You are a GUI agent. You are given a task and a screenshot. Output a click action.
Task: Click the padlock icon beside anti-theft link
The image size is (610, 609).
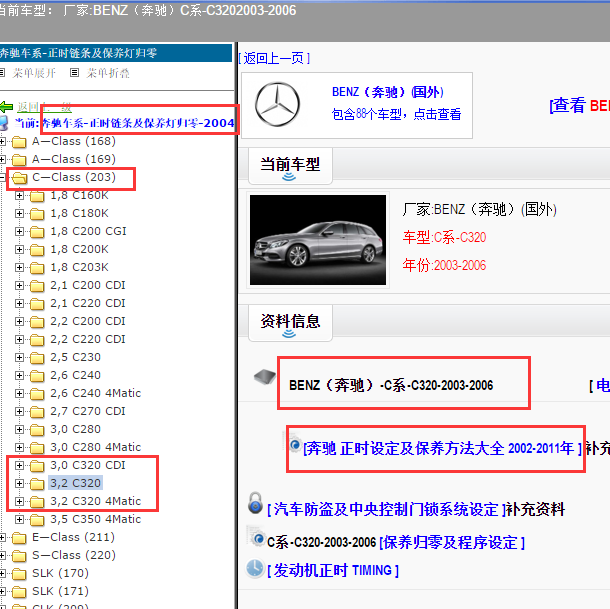[x=255, y=503]
